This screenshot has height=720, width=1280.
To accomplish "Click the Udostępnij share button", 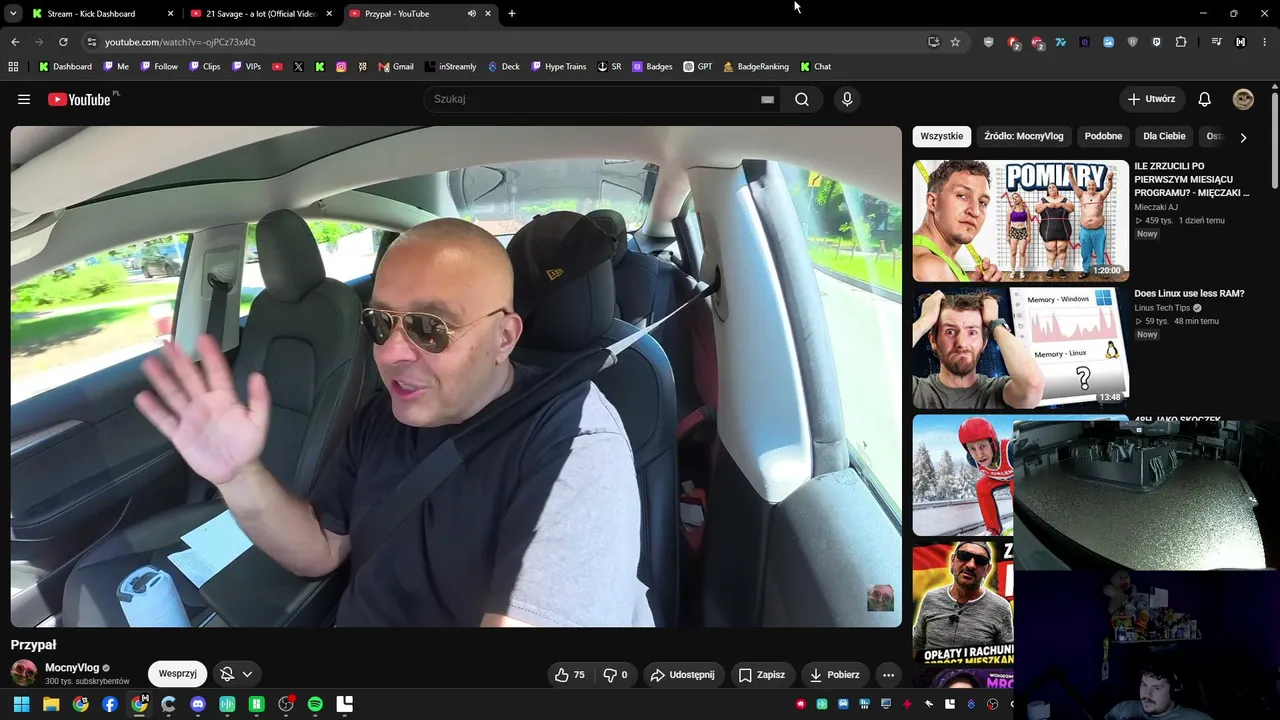I will (x=683, y=675).
